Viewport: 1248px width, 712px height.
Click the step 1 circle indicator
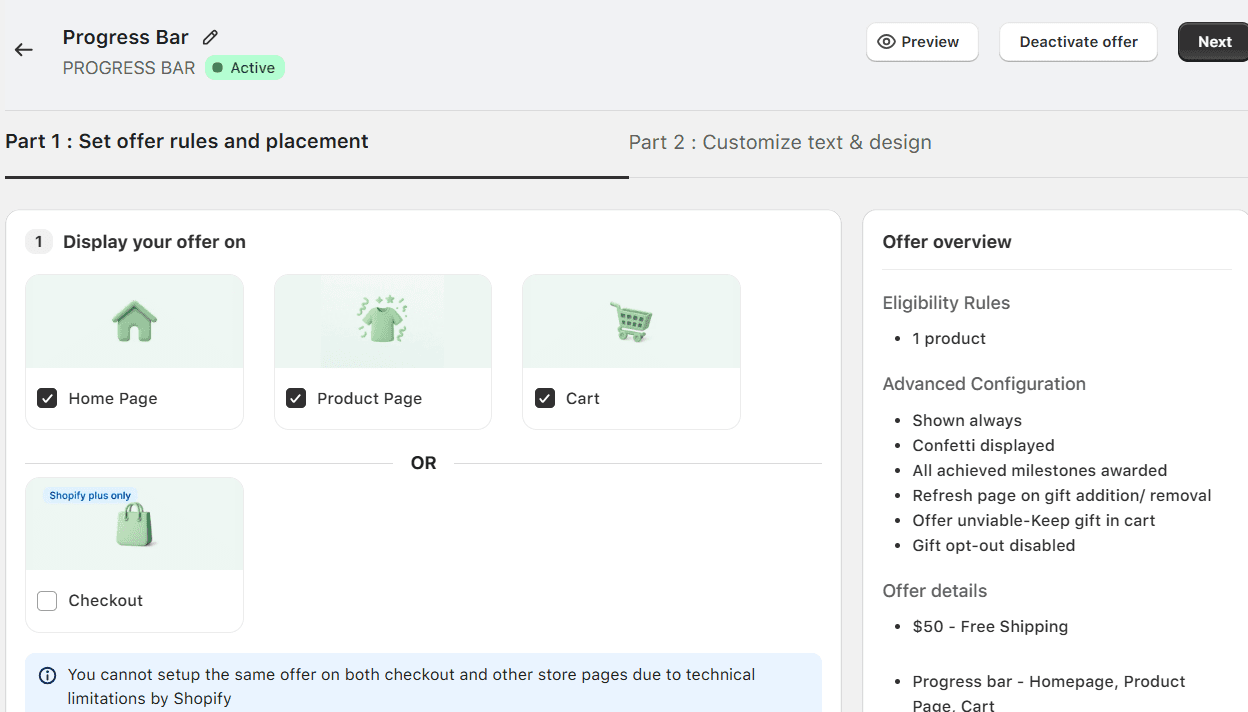(x=38, y=241)
